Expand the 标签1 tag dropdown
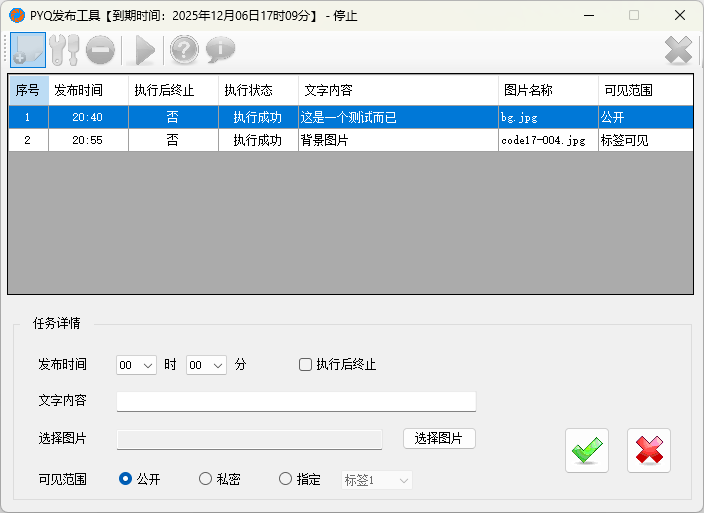The height and width of the screenshot is (513, 704). (x=377, y=480)
